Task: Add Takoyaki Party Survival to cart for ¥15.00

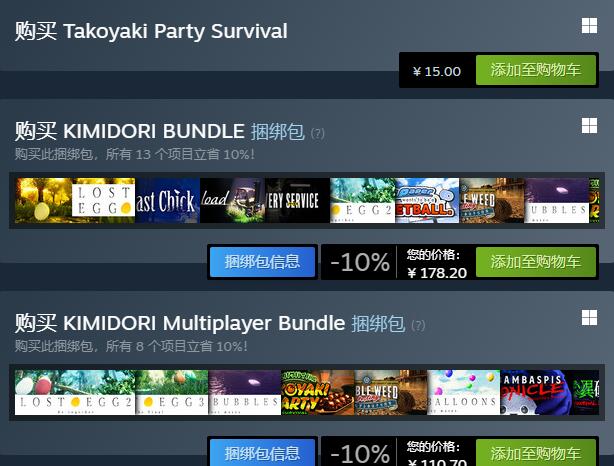Action: 536,70
